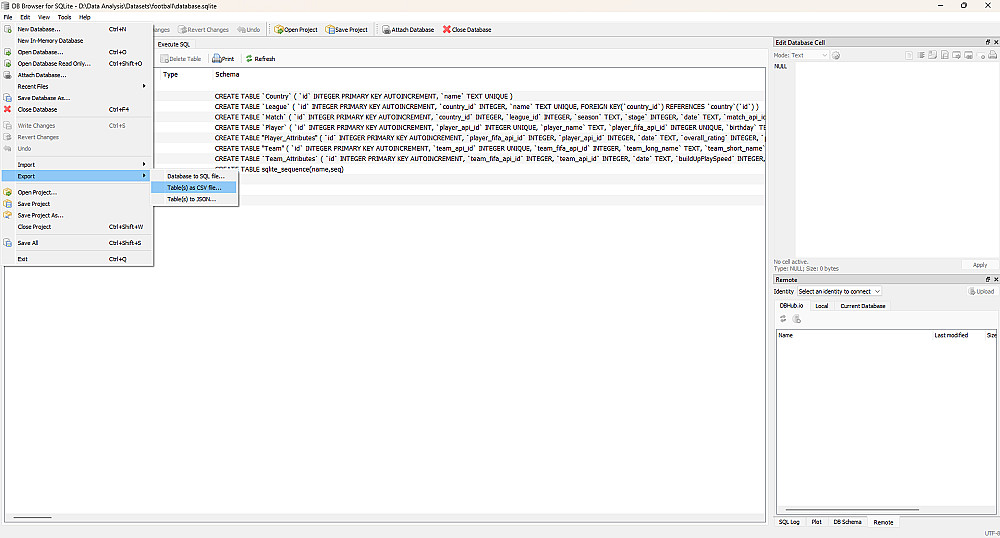Open the Mode Text dropdown in cell editor
Screen dimensions: 1000x538
(x=809, y=55)
